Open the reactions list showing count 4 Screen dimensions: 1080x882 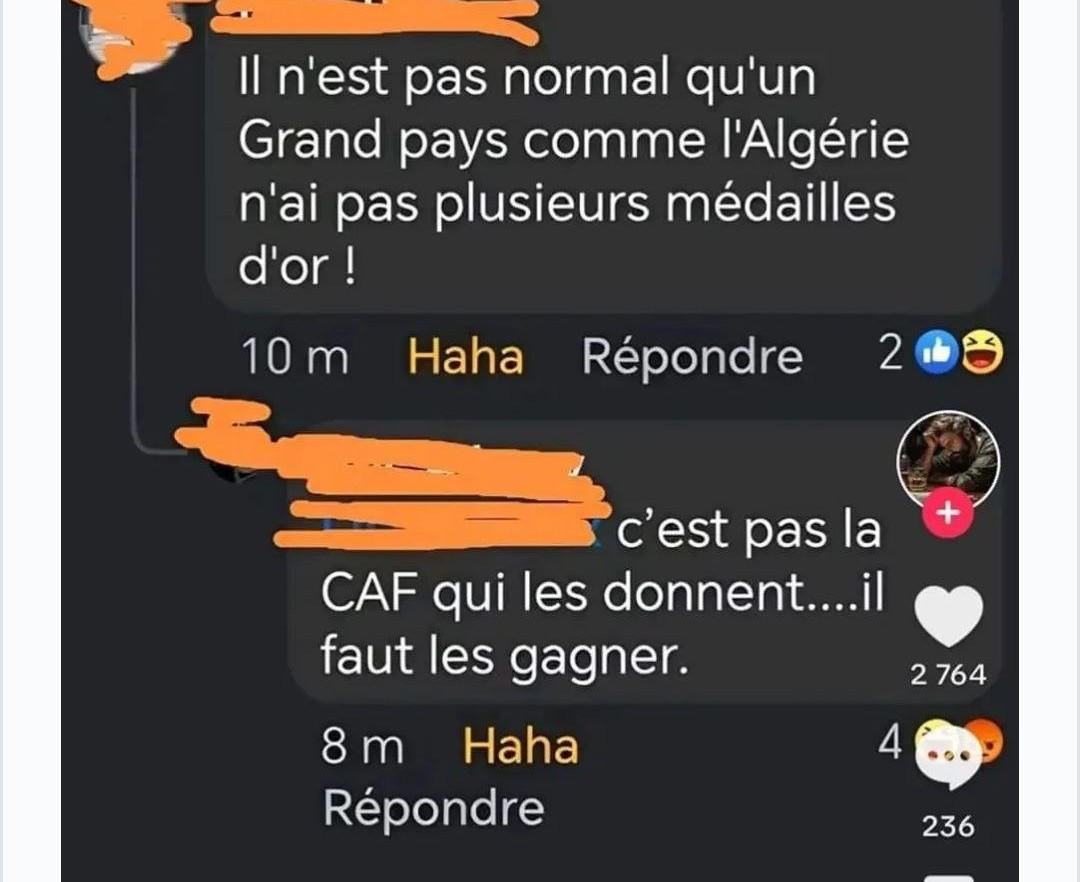[x=889, y=744]
